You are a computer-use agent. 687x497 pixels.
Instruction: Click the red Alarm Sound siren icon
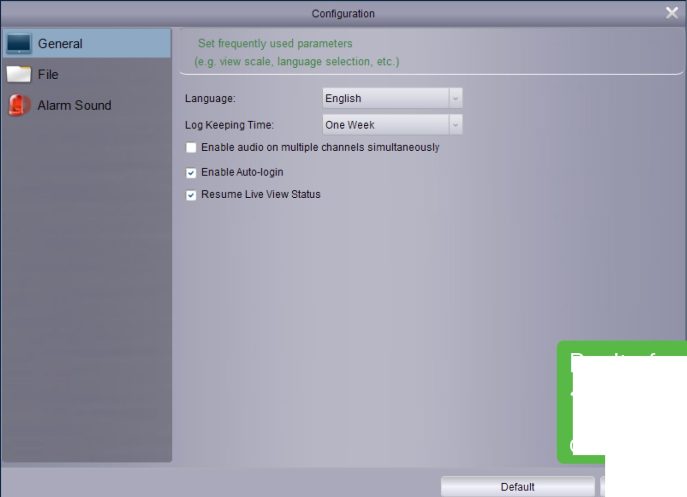[19, 105]
